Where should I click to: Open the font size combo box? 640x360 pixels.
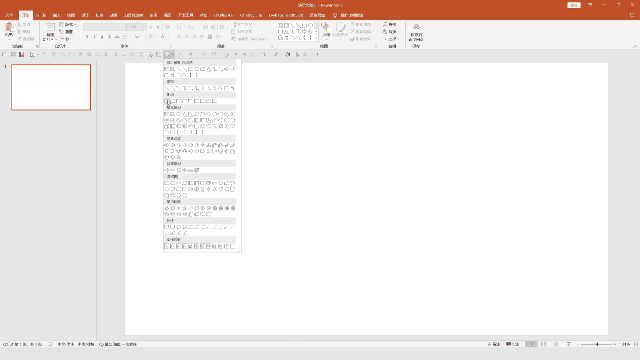138,27
